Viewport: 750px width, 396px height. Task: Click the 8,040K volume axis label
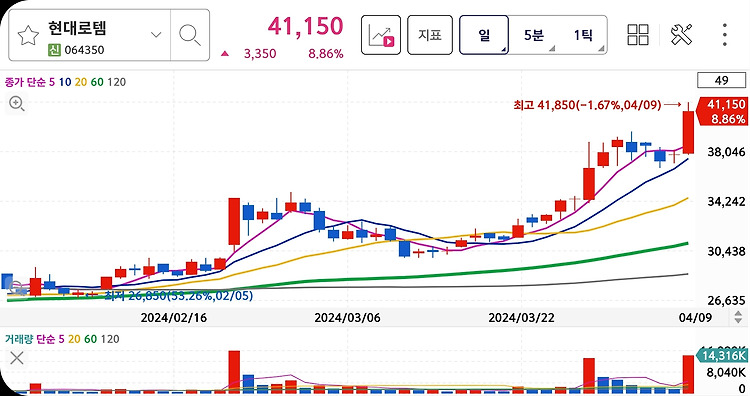[726, 373]
